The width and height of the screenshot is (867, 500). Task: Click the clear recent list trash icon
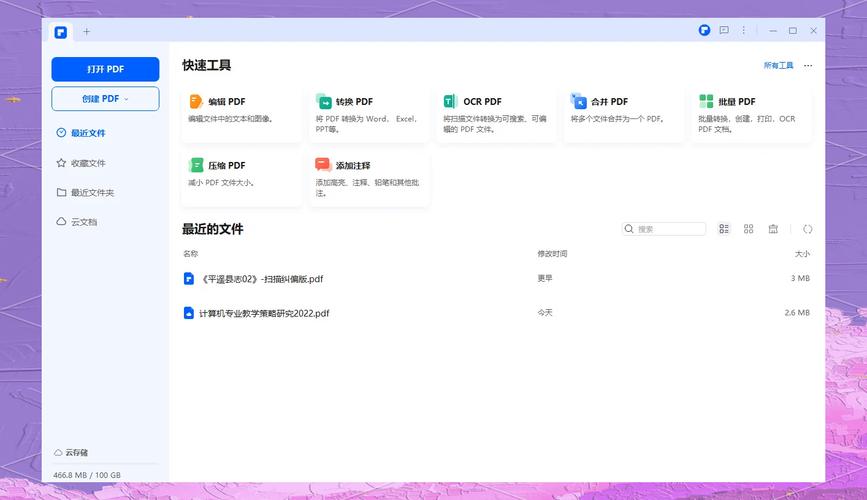pos(773,229)
